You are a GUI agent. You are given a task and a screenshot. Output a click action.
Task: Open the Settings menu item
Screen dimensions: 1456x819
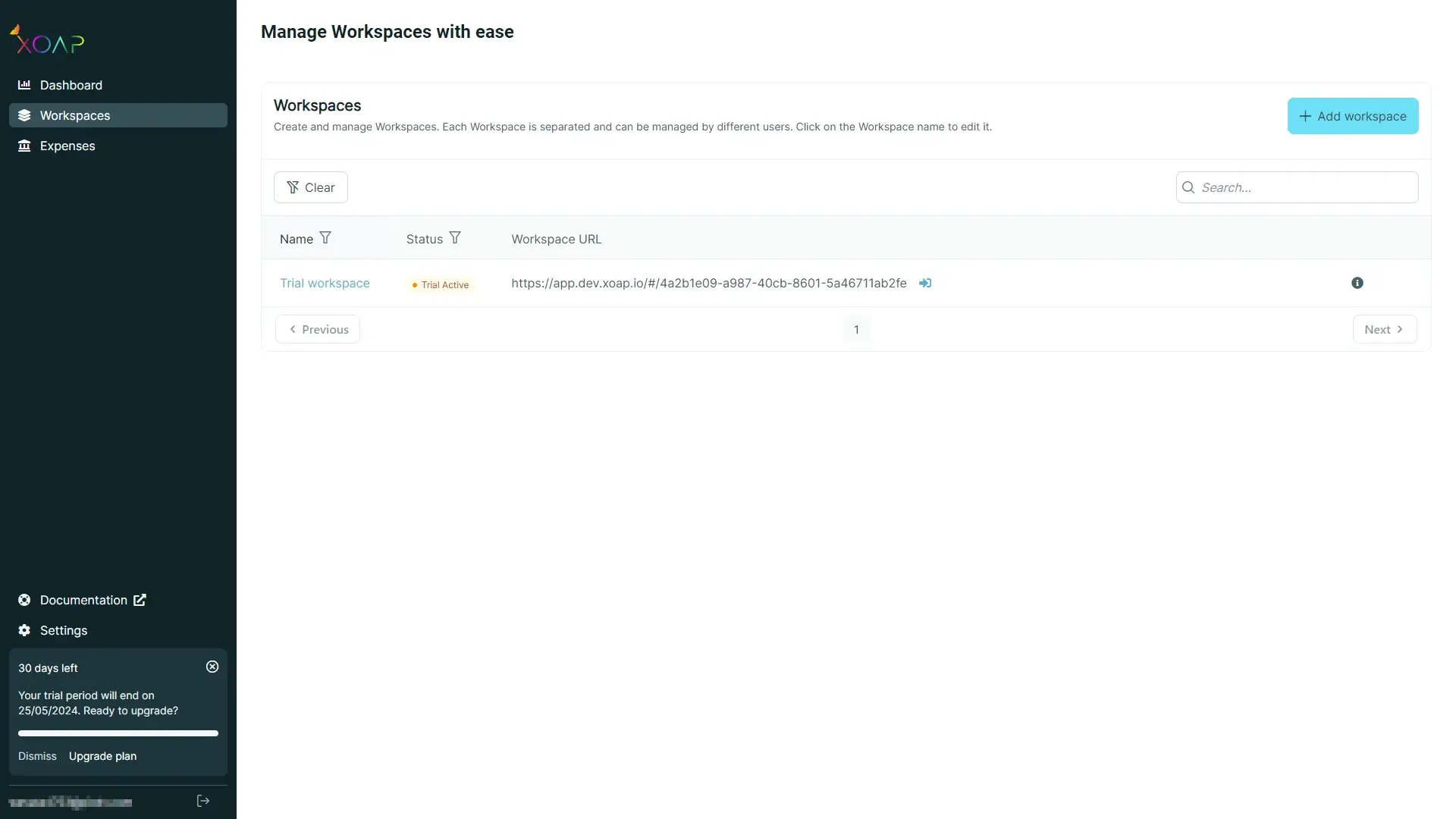coord(118,630)
